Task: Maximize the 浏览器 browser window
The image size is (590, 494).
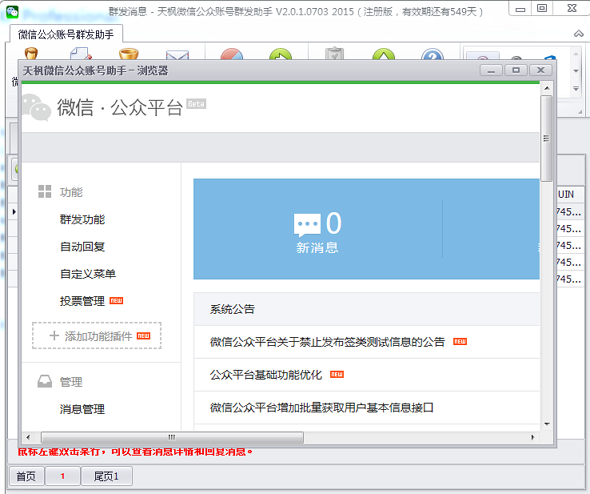Action: tap(516, 70)
